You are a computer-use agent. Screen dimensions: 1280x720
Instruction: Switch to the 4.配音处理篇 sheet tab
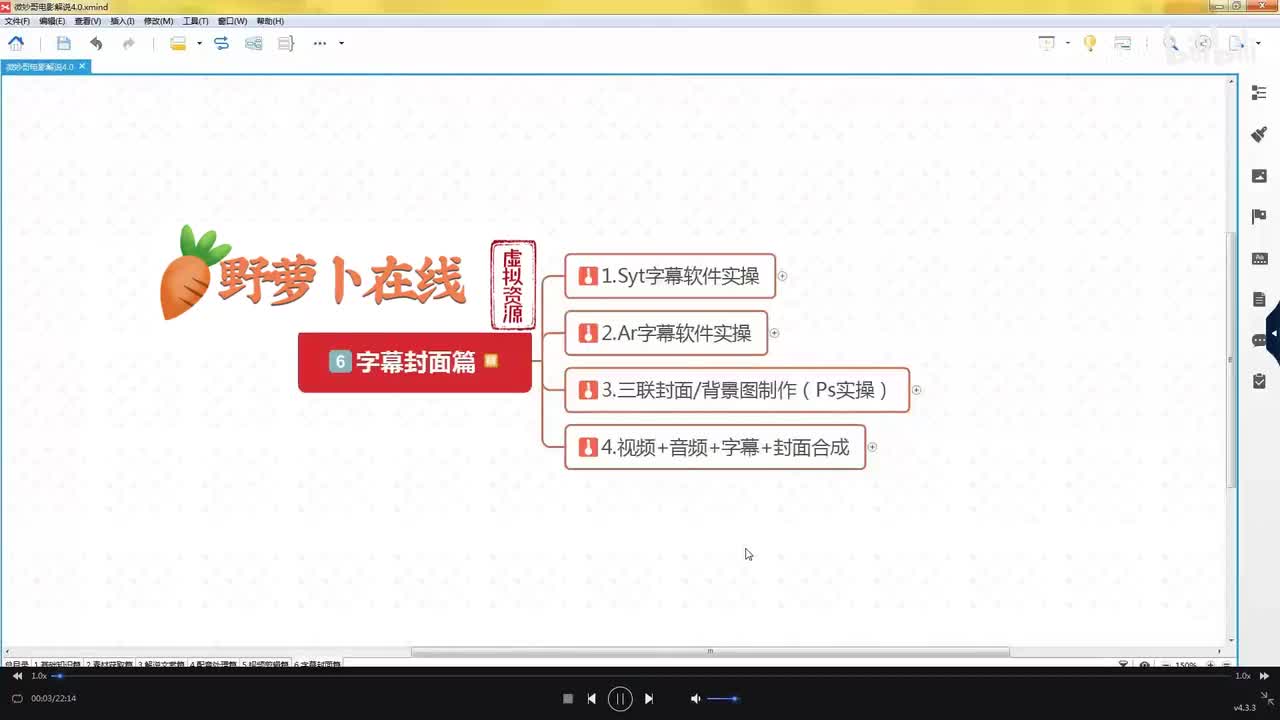[x=214, y=665]
